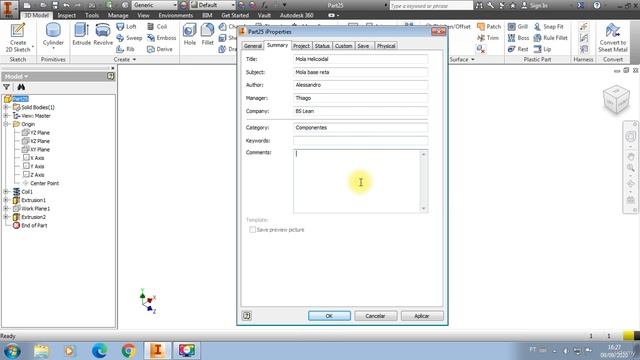The image size is (640, 360).
Task: Expand the Extrusion2 feature node
Action: click(x=6, y=217)
